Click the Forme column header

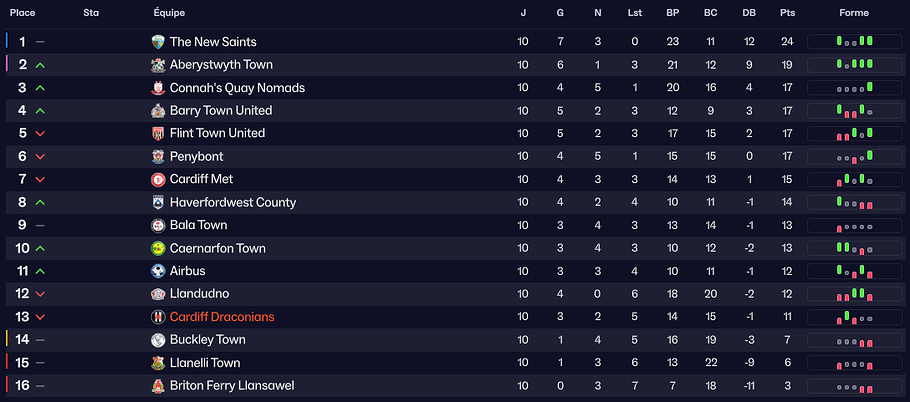click(853, 13)
